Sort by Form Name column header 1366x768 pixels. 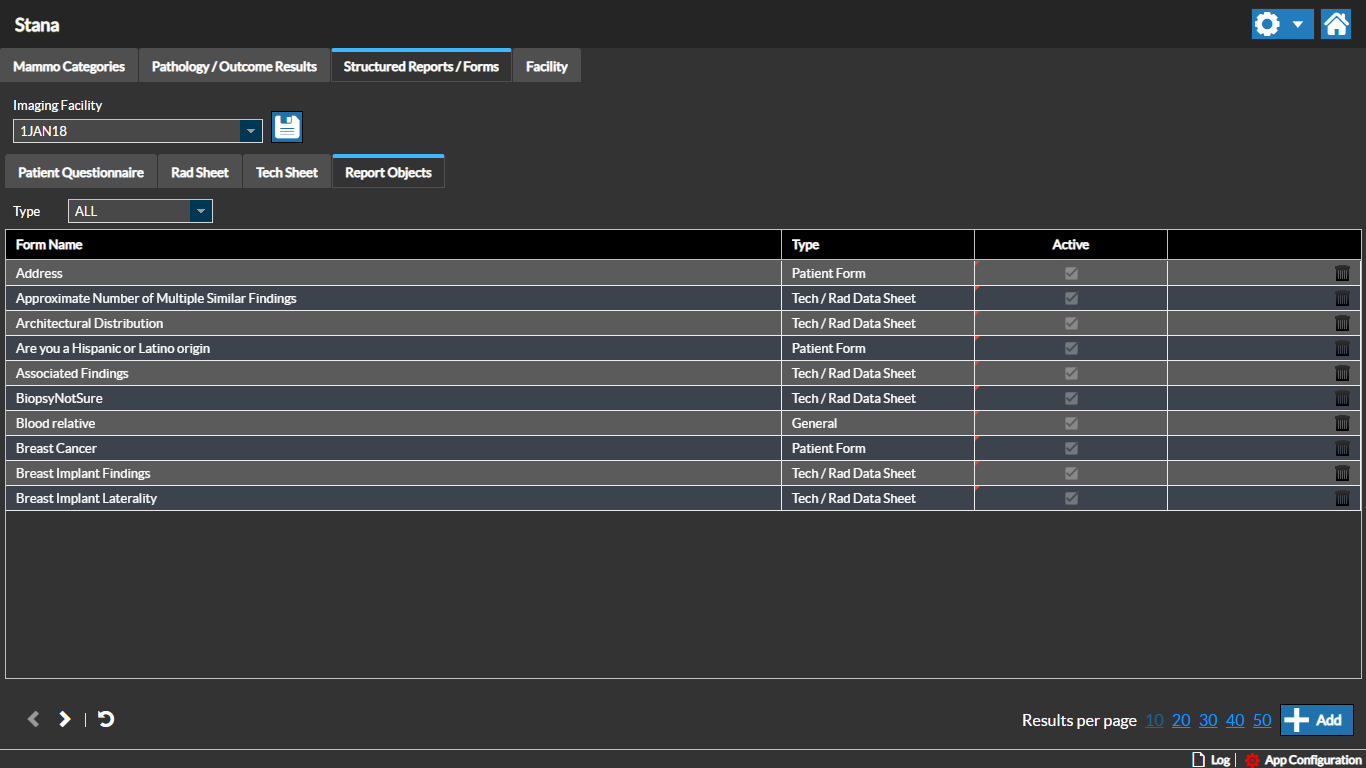(x=50, y=245)
